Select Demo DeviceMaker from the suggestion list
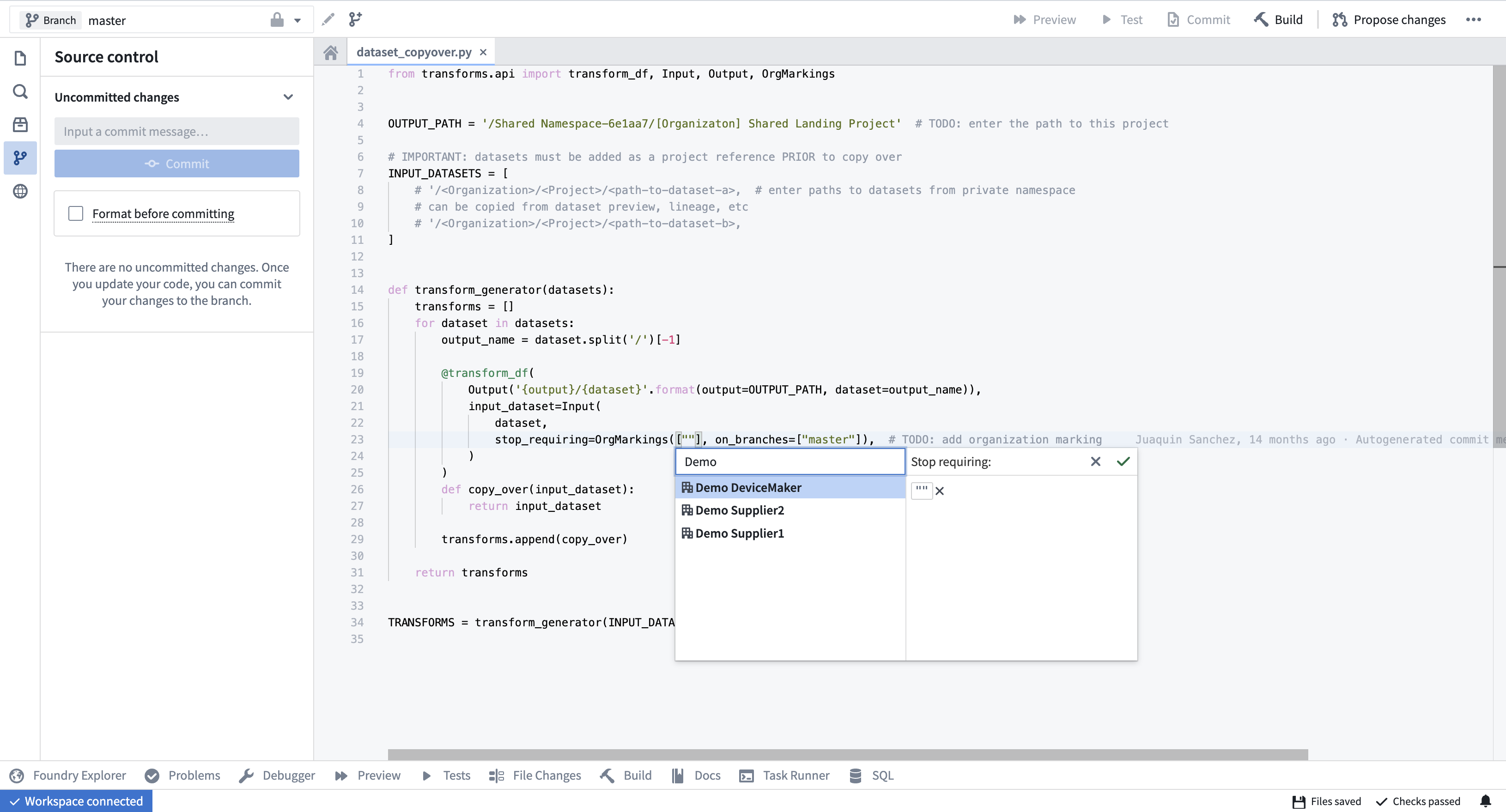Screen dimensions: 1506x812 748,487
